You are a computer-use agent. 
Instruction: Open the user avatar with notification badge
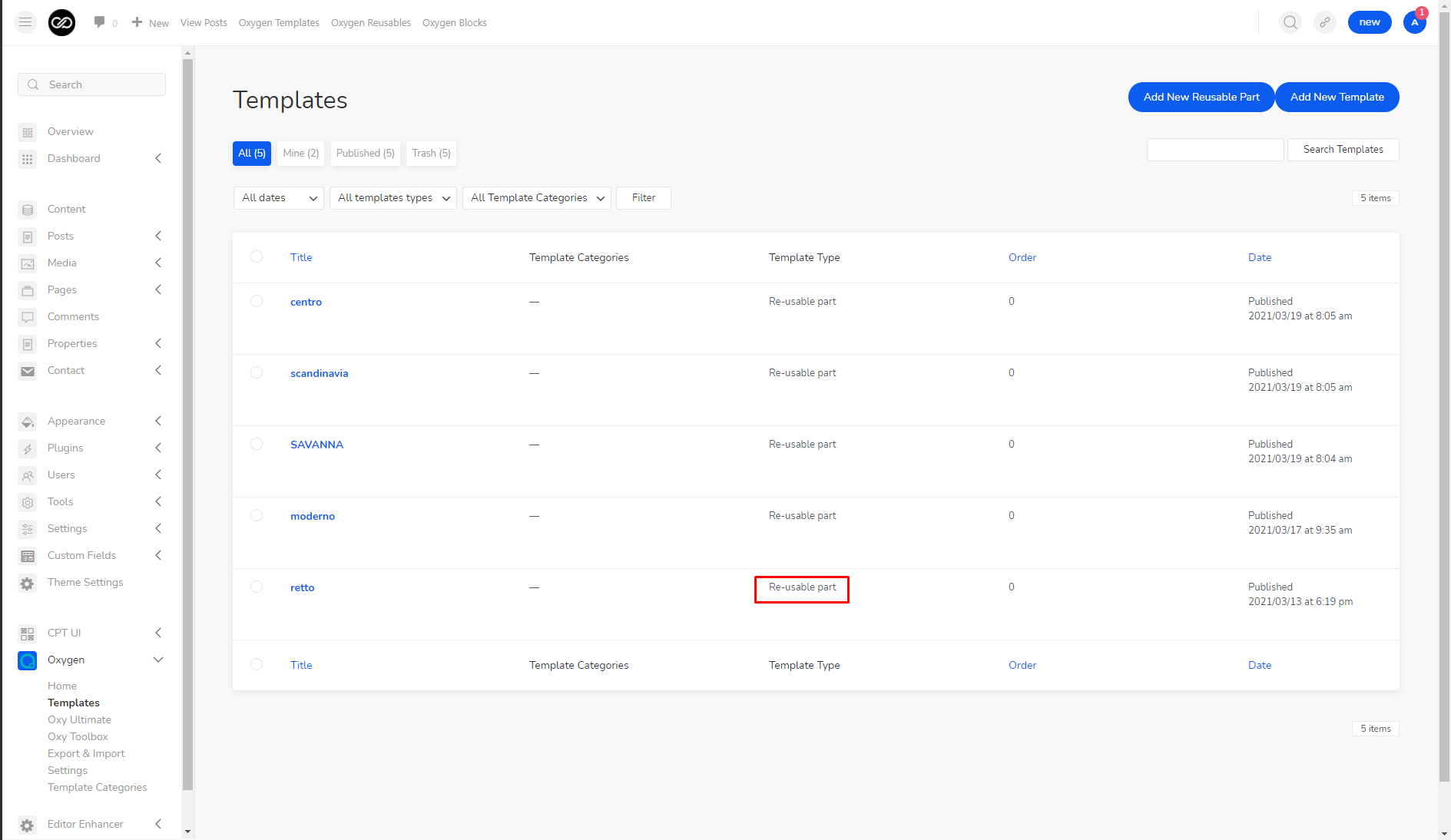click(1415, 22)
